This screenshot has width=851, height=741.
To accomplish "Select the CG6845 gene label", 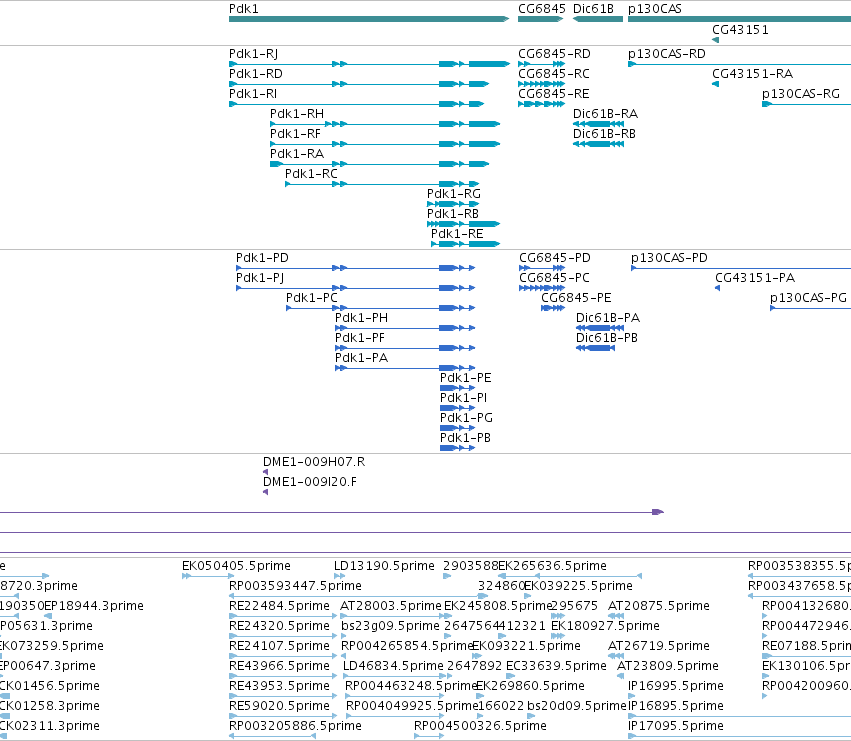I will [542, 9].
